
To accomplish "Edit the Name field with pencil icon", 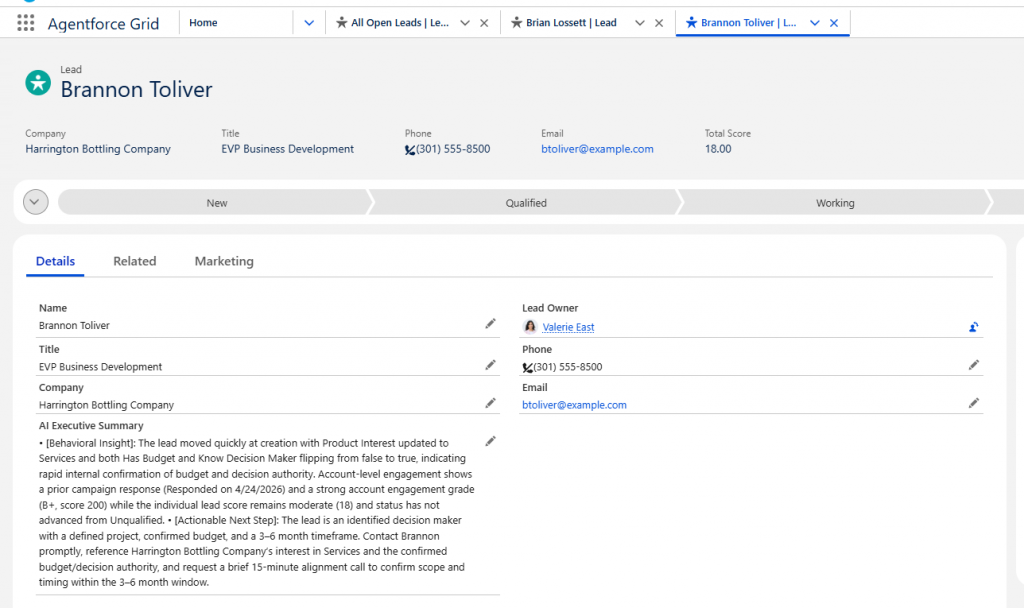I will coord(490,324).
